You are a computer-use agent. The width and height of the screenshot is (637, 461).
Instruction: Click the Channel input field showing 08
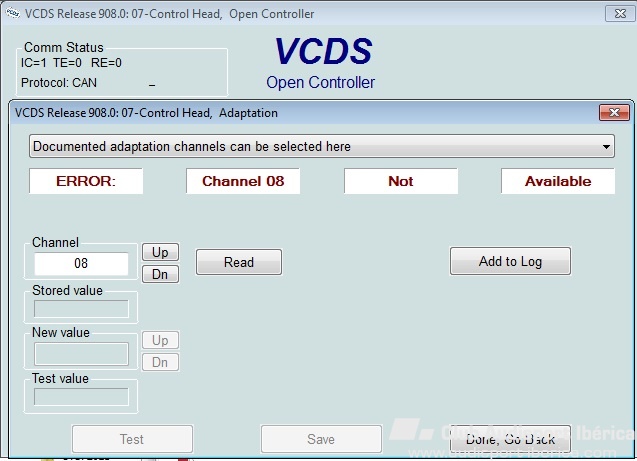pos(81,264)
